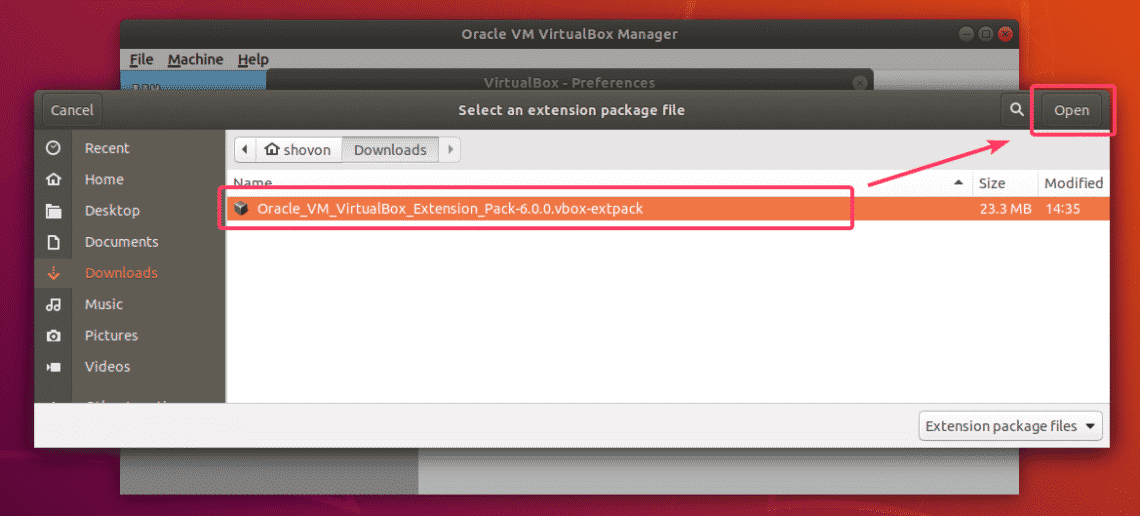The height and width of the screenshot is (516, 1140).
Task: Click the extension pack file icon
Action: point(240,209)
